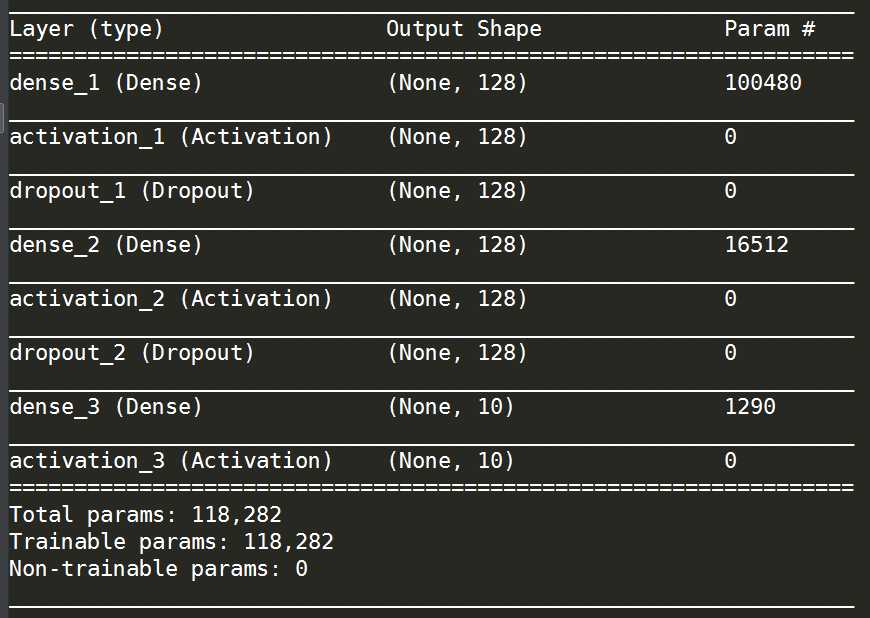Screen dimensions: 870x618
Task: Click the Non-trainable params: 0 line
Action: (159, 569)
